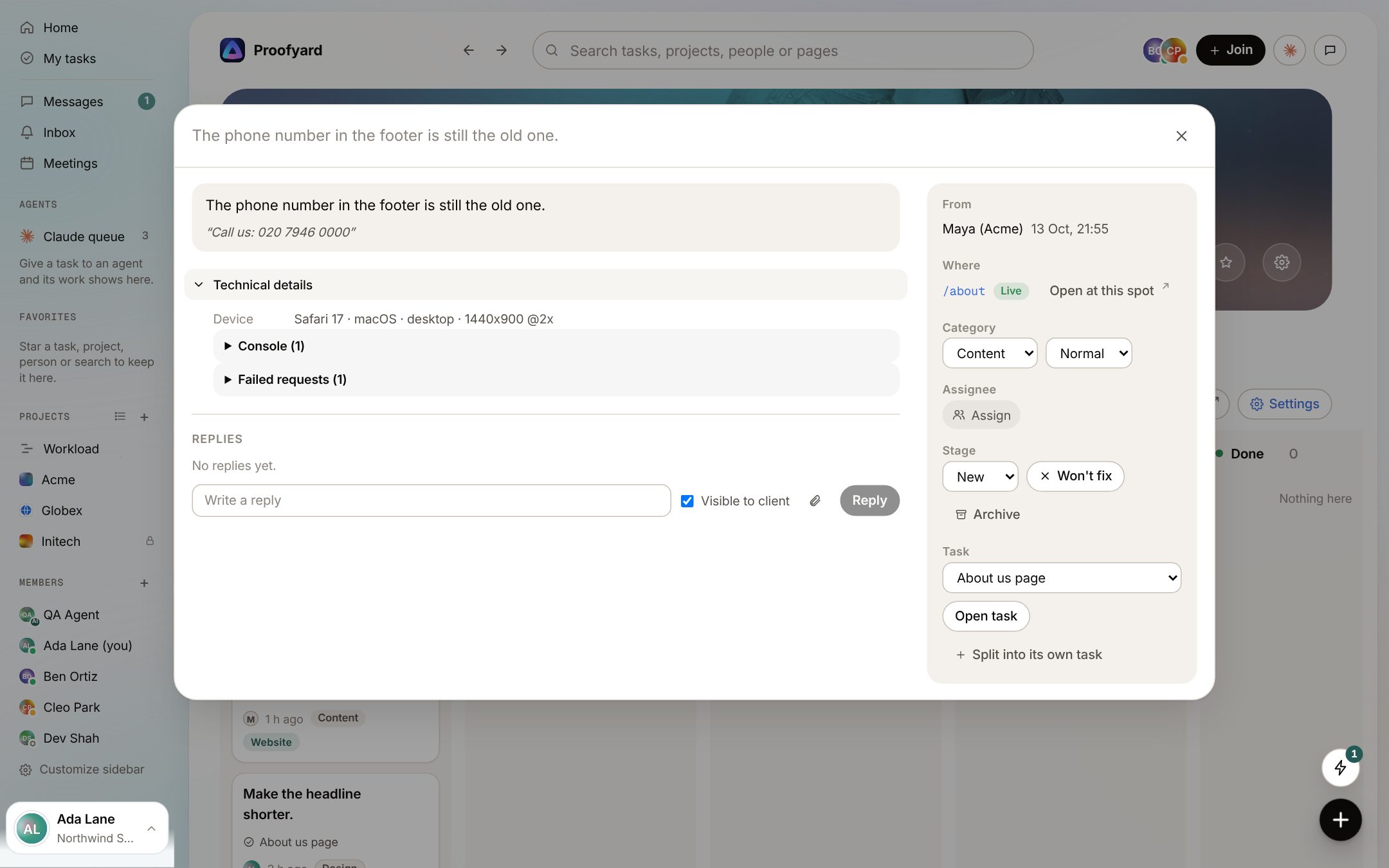Click the Reply button
Screen dimensions: 1389x868
(x=869, y=501)
